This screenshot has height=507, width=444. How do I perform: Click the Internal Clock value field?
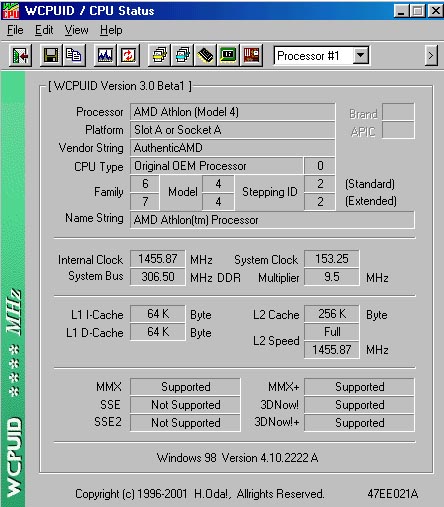tap(157, 259)
